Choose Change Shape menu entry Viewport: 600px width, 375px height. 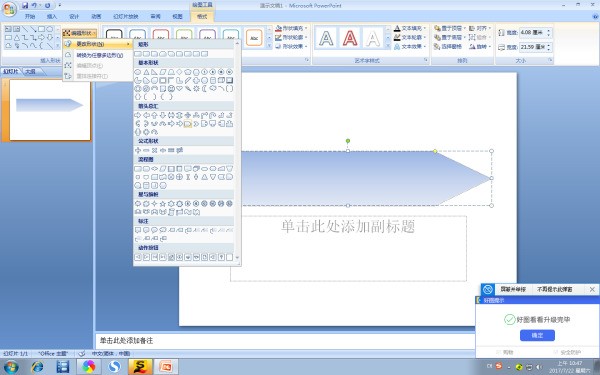98,44
